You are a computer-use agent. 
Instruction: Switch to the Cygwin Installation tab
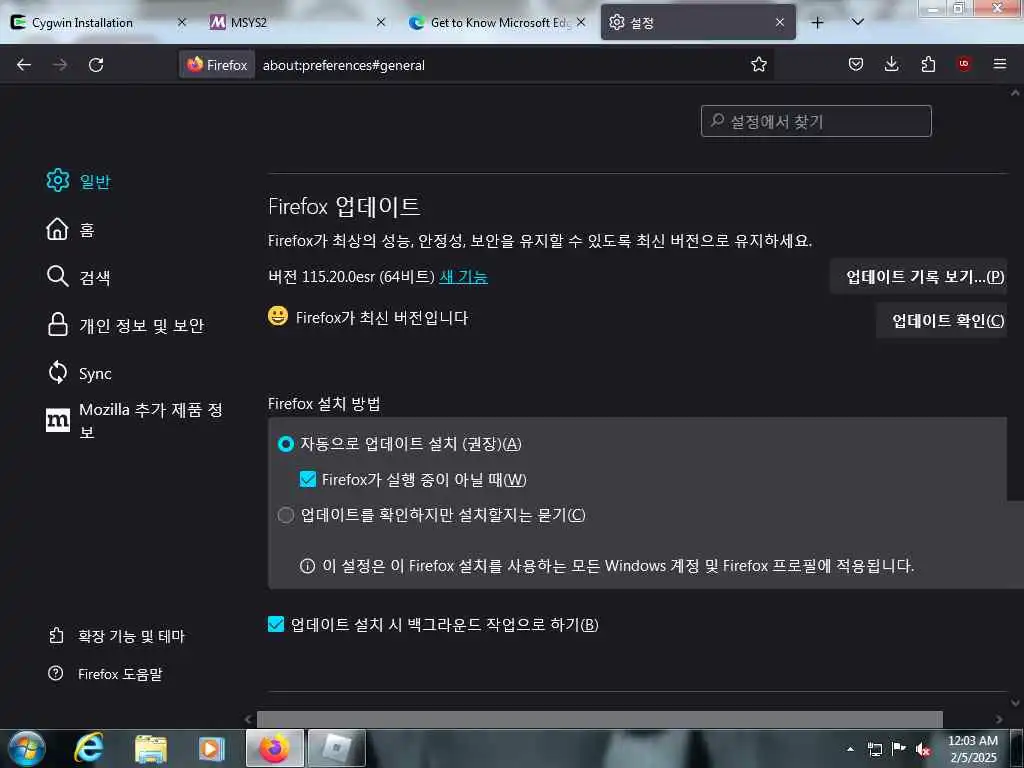click(x=99, y=22)
